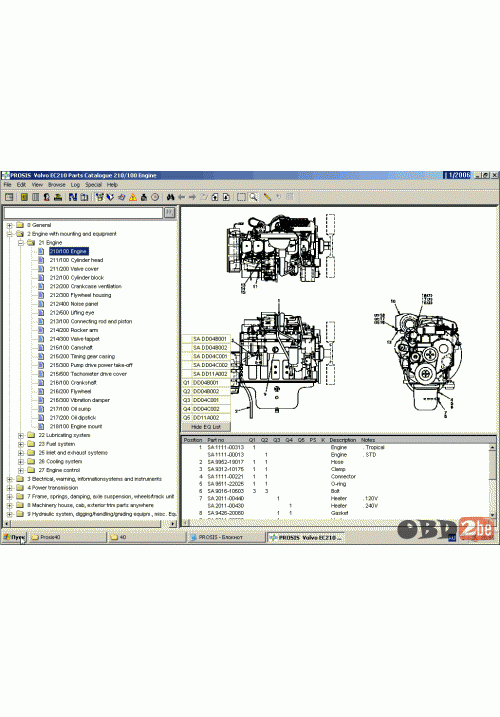Expand the 22 Lubricating system folder
The image size is (500, 717).
tap(21, 435)
